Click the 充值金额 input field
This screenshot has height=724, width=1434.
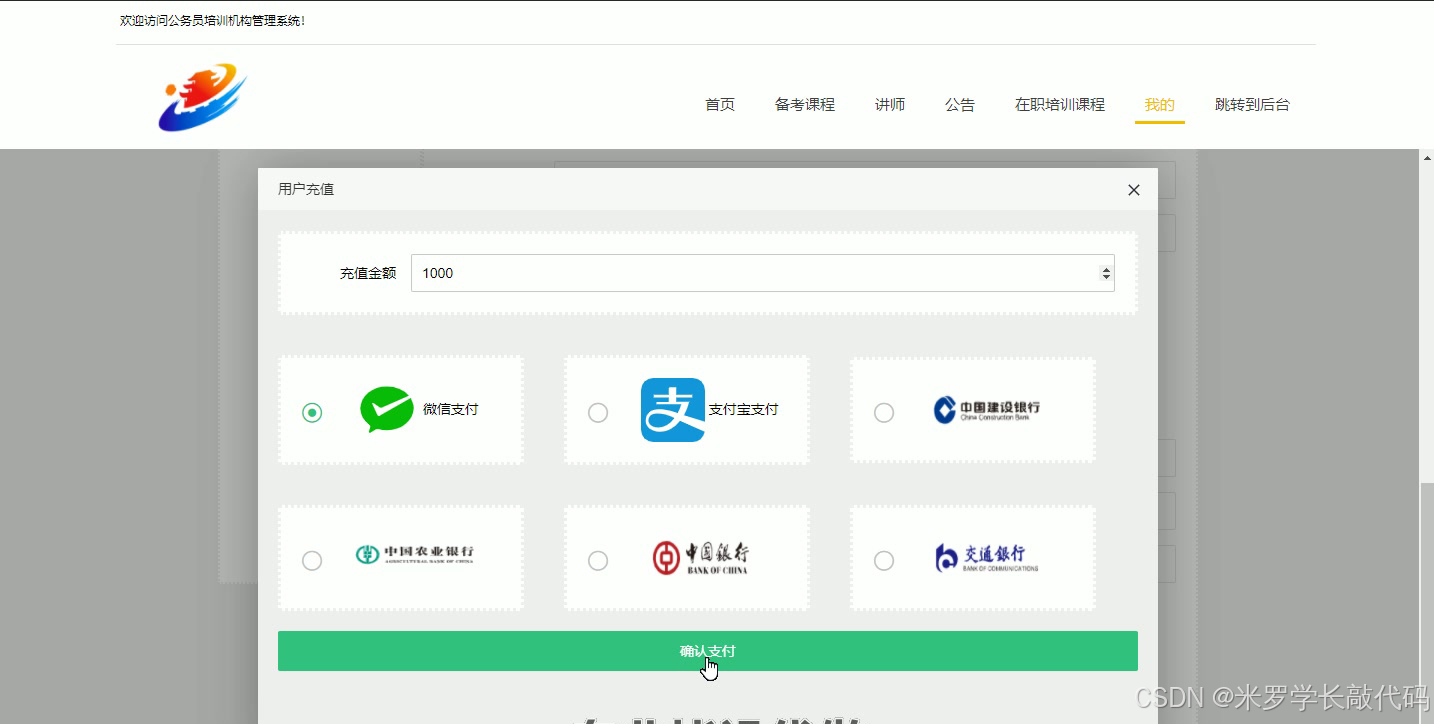coord(763,273)
